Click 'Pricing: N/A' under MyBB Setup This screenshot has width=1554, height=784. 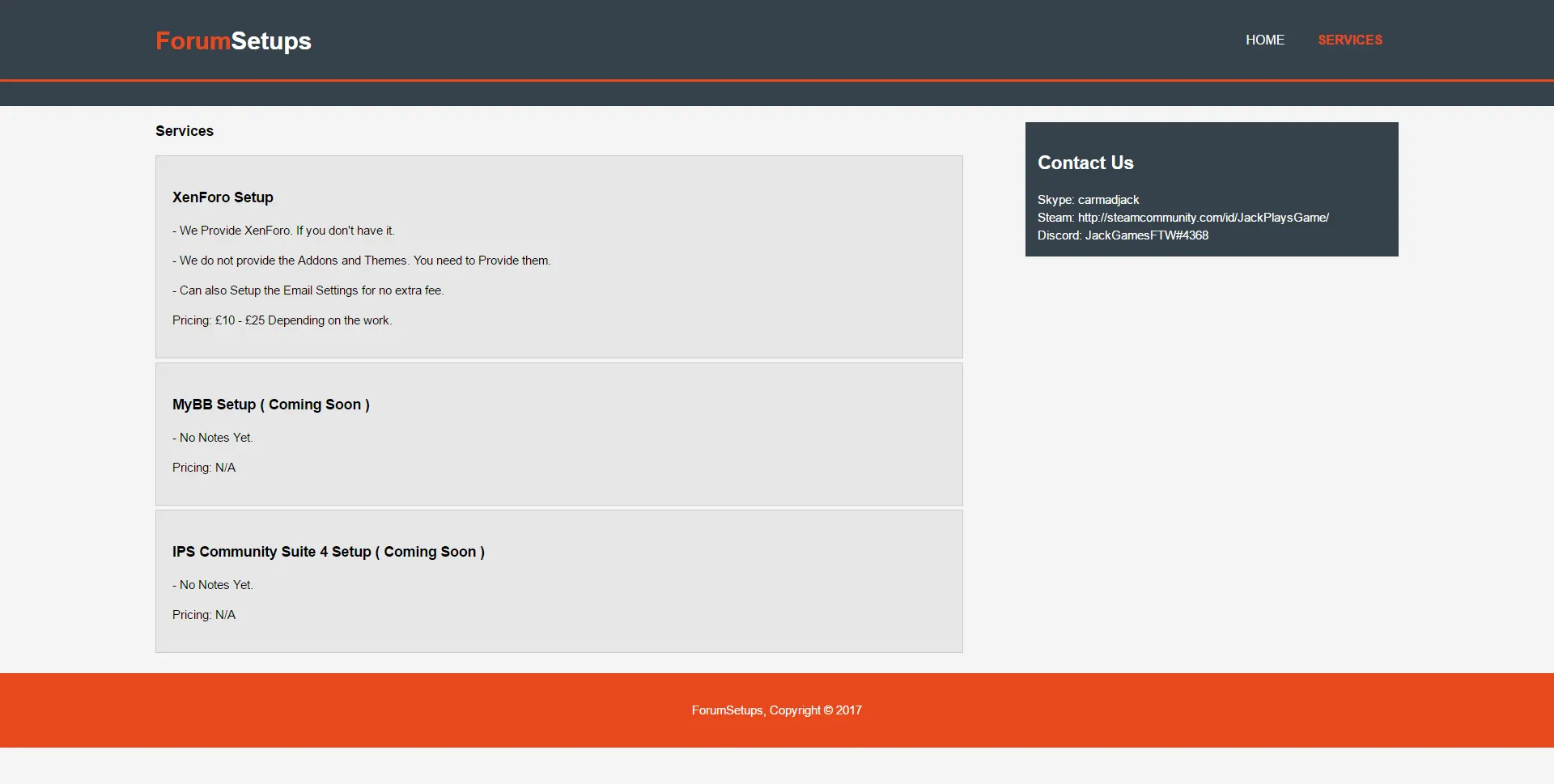coord(204,468)
